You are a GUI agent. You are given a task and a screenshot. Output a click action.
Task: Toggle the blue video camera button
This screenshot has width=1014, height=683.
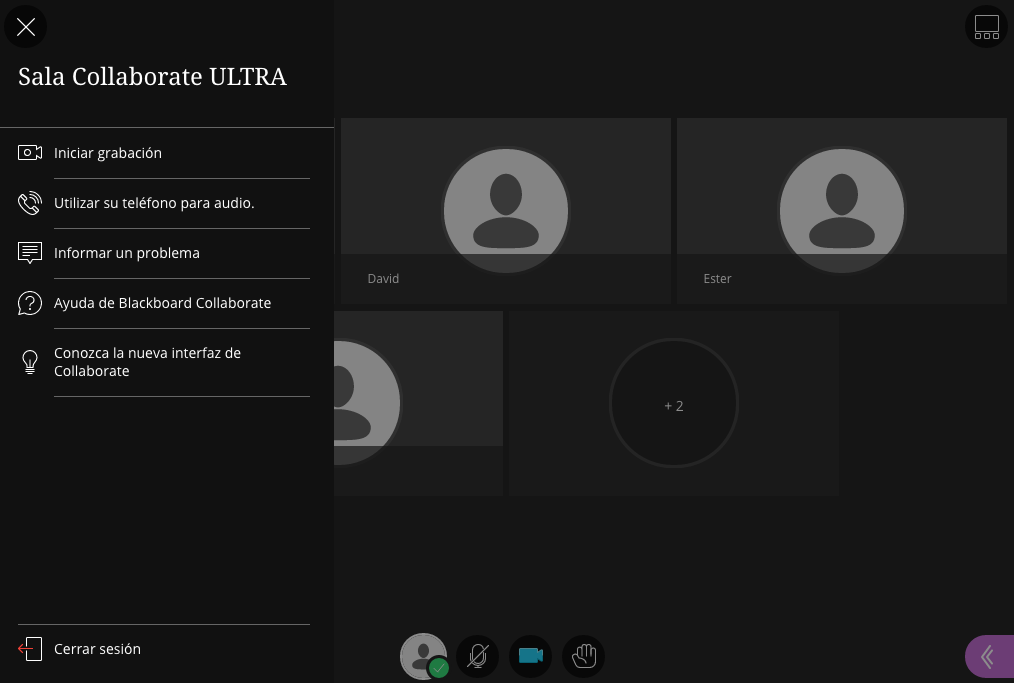coord(530,656)
